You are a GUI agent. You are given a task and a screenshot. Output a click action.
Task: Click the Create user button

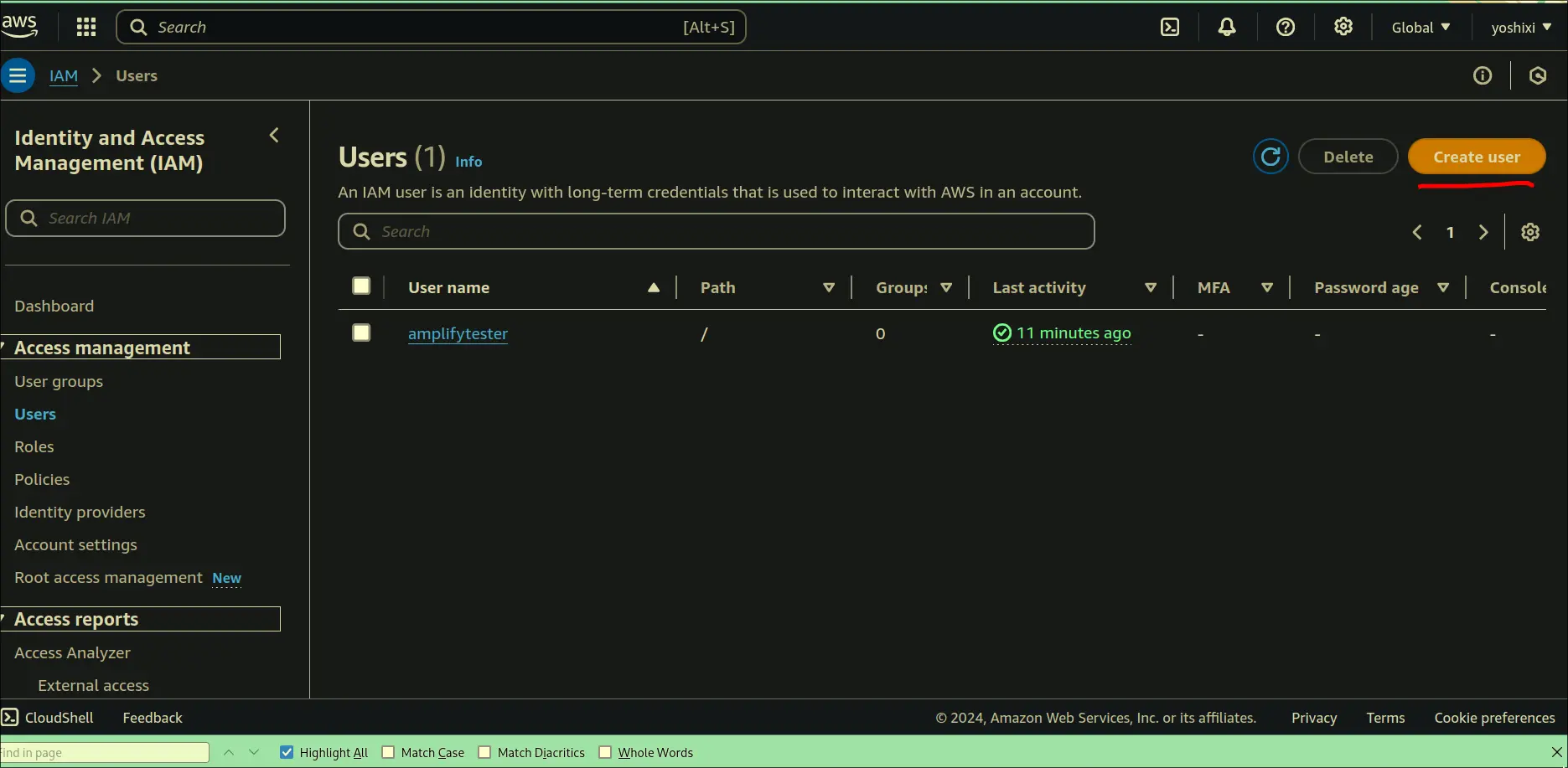(x=1476, y=157)
